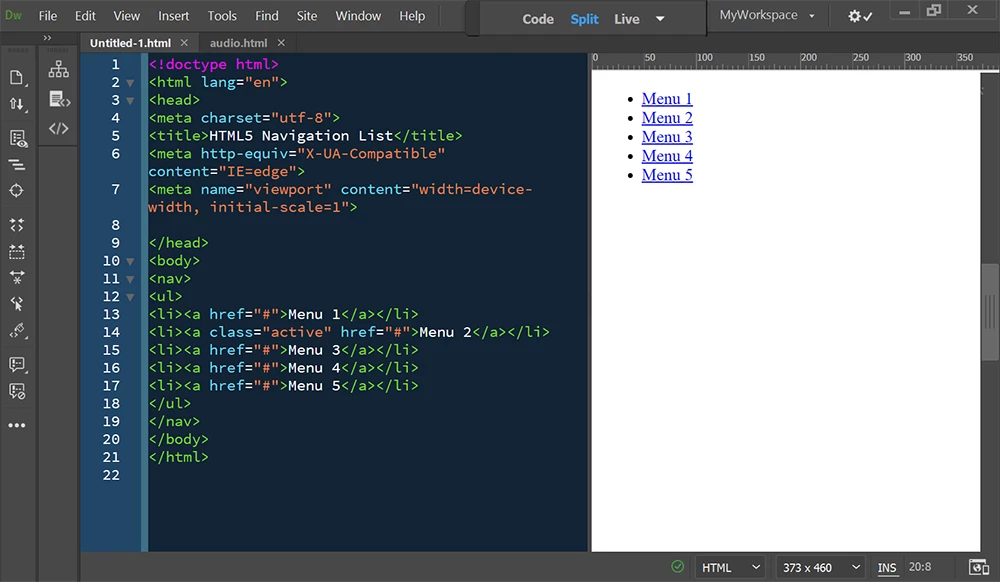Click the Sync Settings gear icon
The image size is (1000, 582).
(x=860, y=16)
